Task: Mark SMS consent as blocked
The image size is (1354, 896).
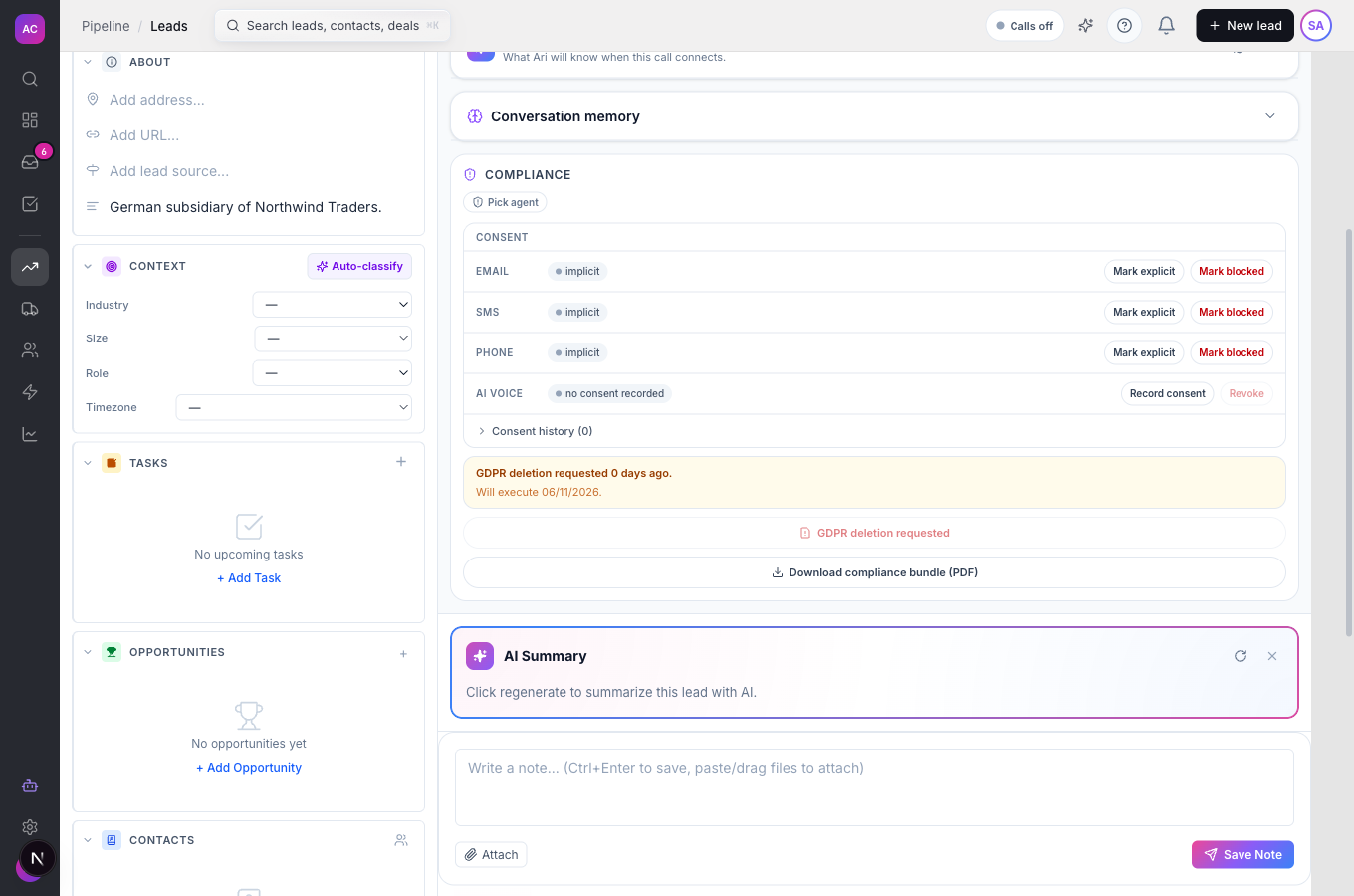Action: pos(1232,312)
